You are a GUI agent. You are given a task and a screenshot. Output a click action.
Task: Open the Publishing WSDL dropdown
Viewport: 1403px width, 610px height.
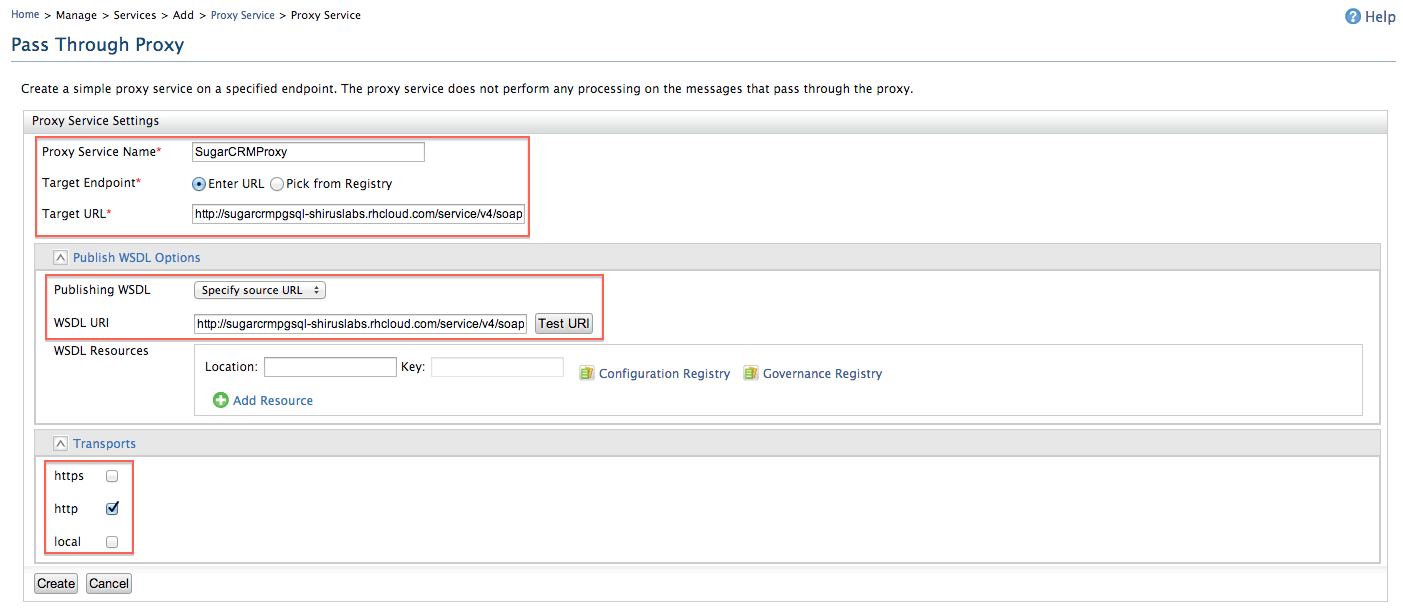coord(260,290)
